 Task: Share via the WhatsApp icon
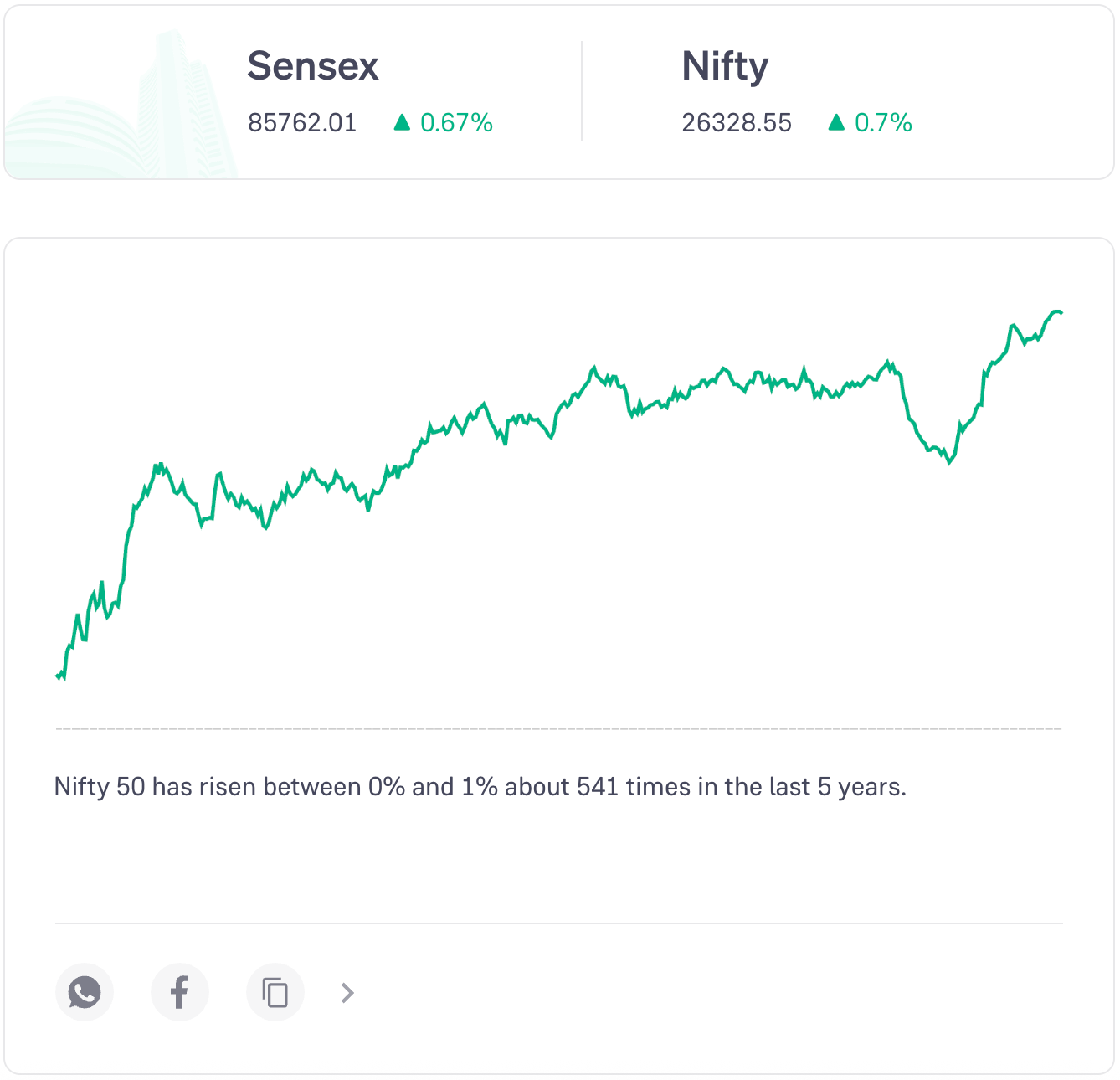tap(85, 992)
